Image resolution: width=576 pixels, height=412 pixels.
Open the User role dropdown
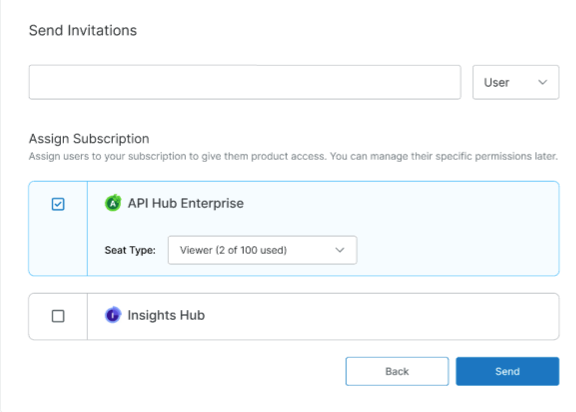[x=516, y=82]
